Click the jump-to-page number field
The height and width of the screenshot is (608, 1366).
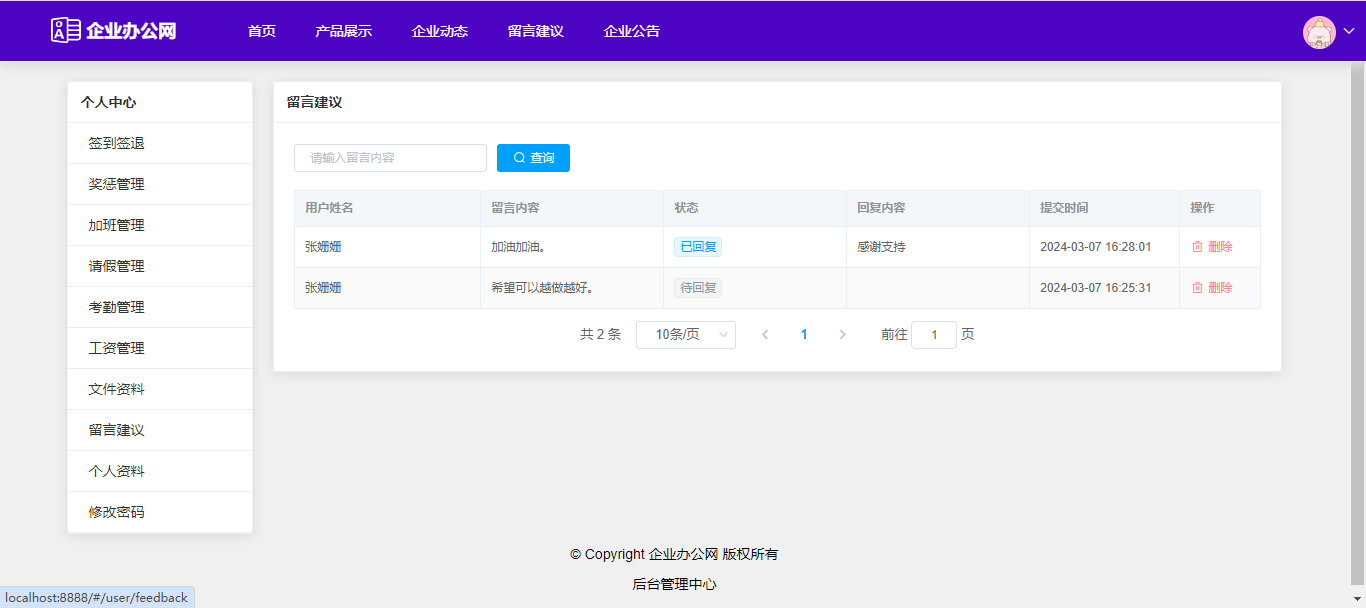934,335
